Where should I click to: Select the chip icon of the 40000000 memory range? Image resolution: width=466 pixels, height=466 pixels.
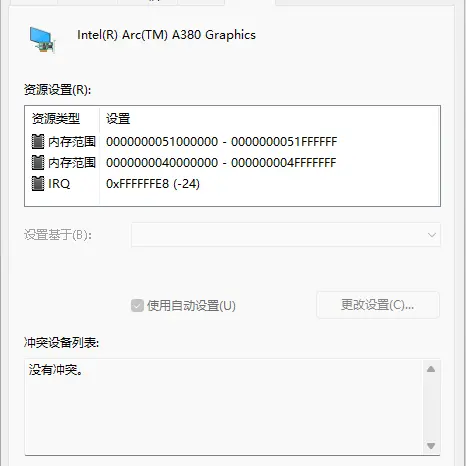[x=38, y=162]
